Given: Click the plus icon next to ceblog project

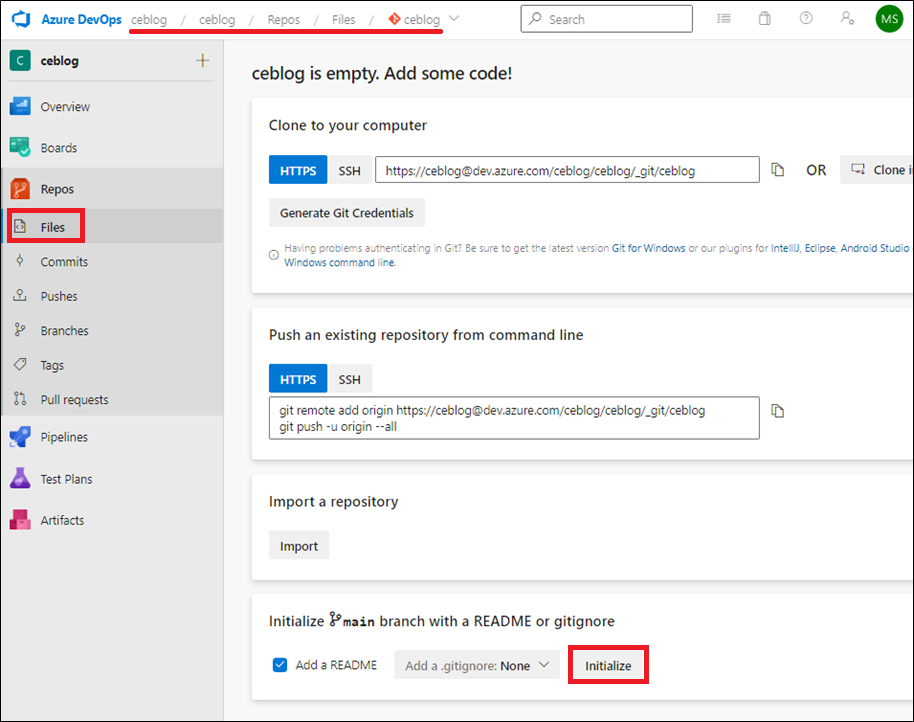Looking at the screenshot, I should pyautogui.click(x=202, y=60).
